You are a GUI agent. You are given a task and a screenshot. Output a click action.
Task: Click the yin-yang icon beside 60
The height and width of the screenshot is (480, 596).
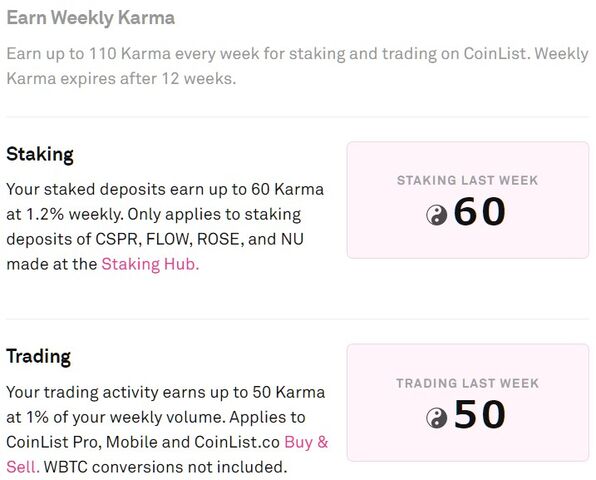click(x=436, y=215)
